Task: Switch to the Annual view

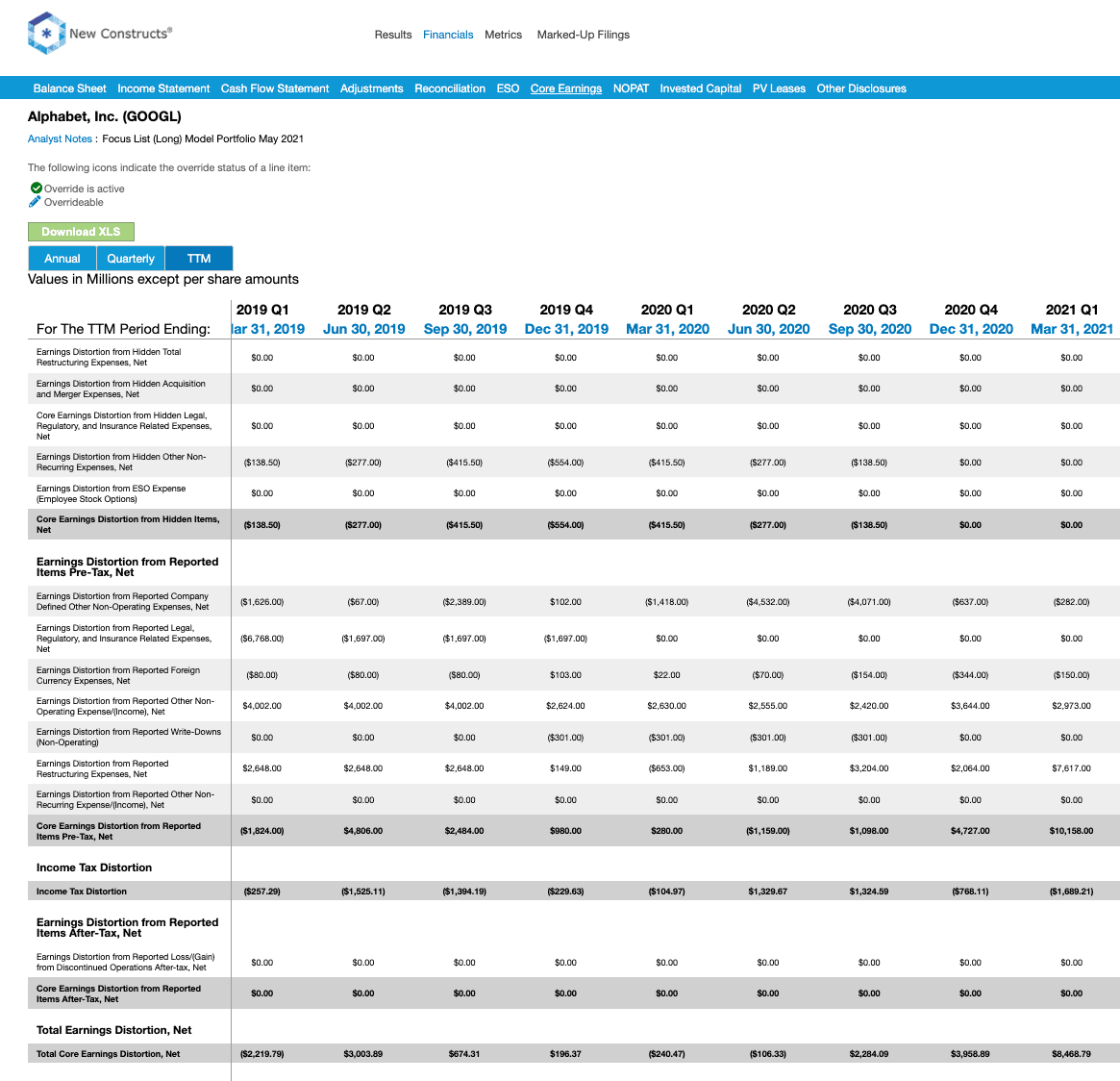Action: 62,259
